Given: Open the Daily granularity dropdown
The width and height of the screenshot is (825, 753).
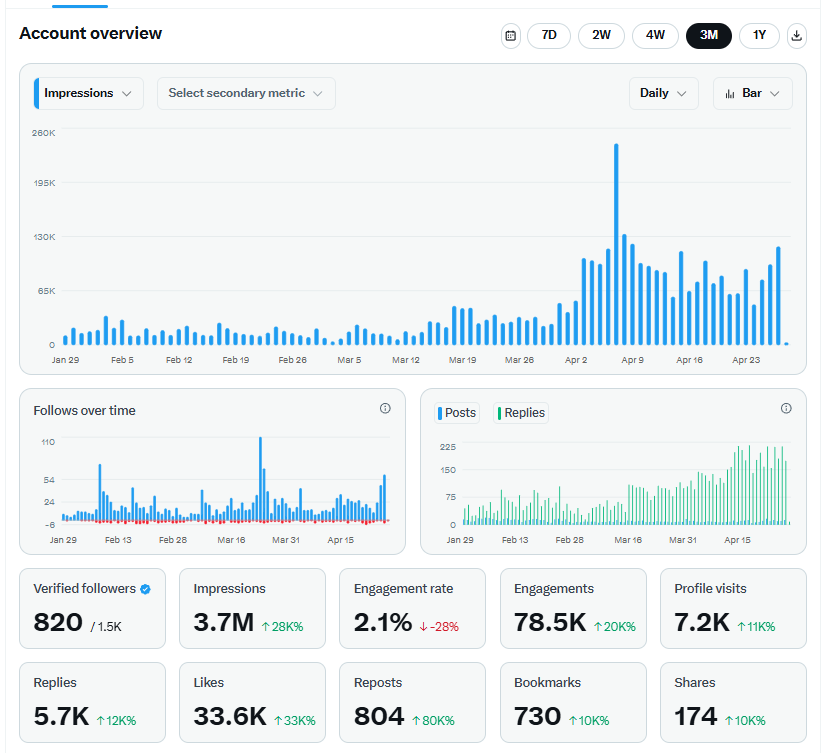Looking at the screenshot, I should pyautogui.click(x=663, y=94).
